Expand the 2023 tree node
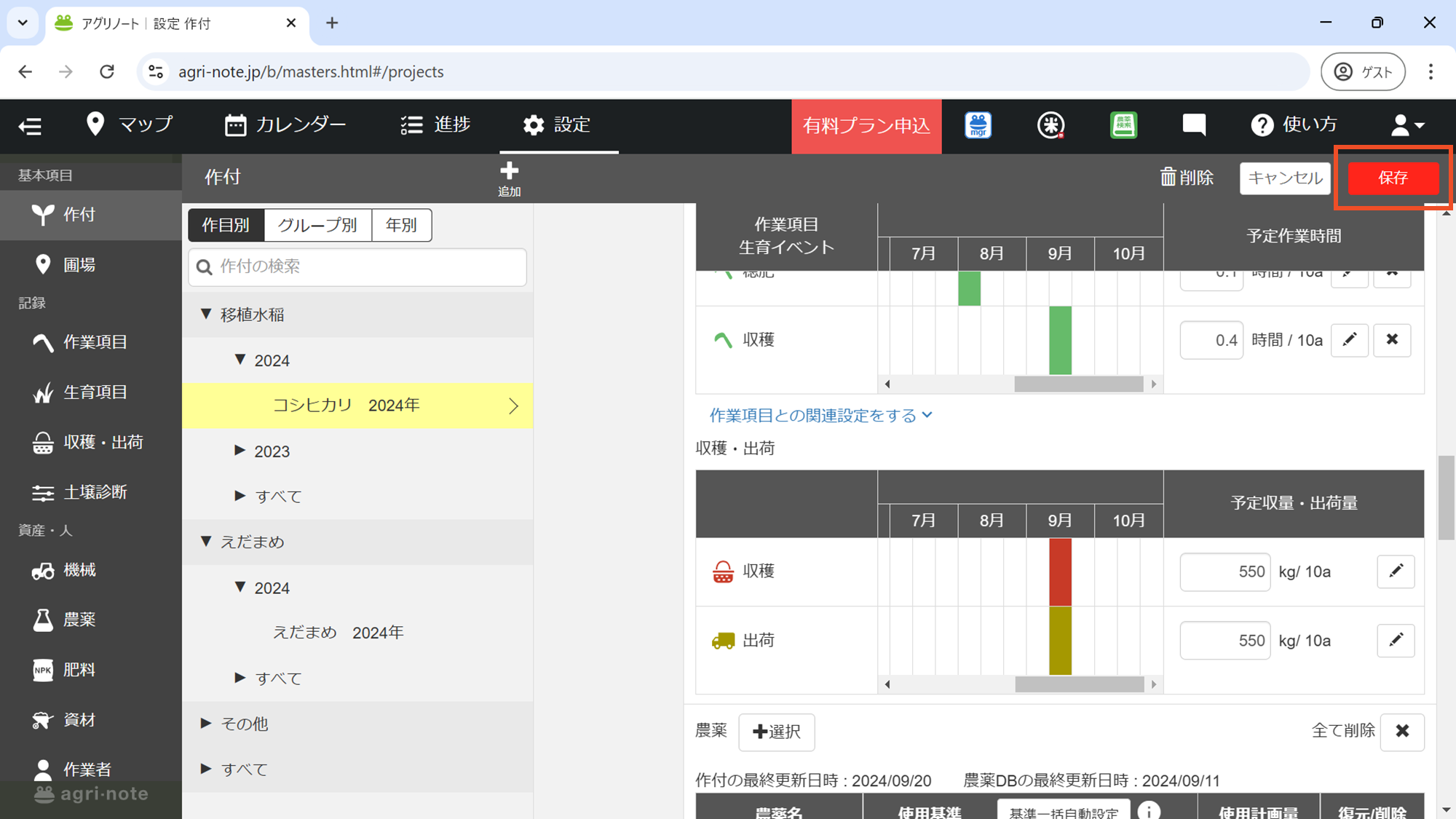Screen dimensions: 1456x819 (x=240, y=451)
